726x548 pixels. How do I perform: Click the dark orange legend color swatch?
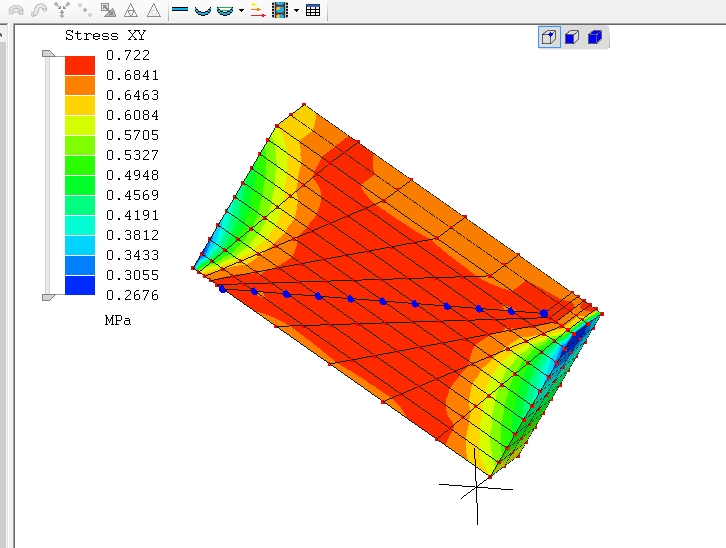click(80, 86)
